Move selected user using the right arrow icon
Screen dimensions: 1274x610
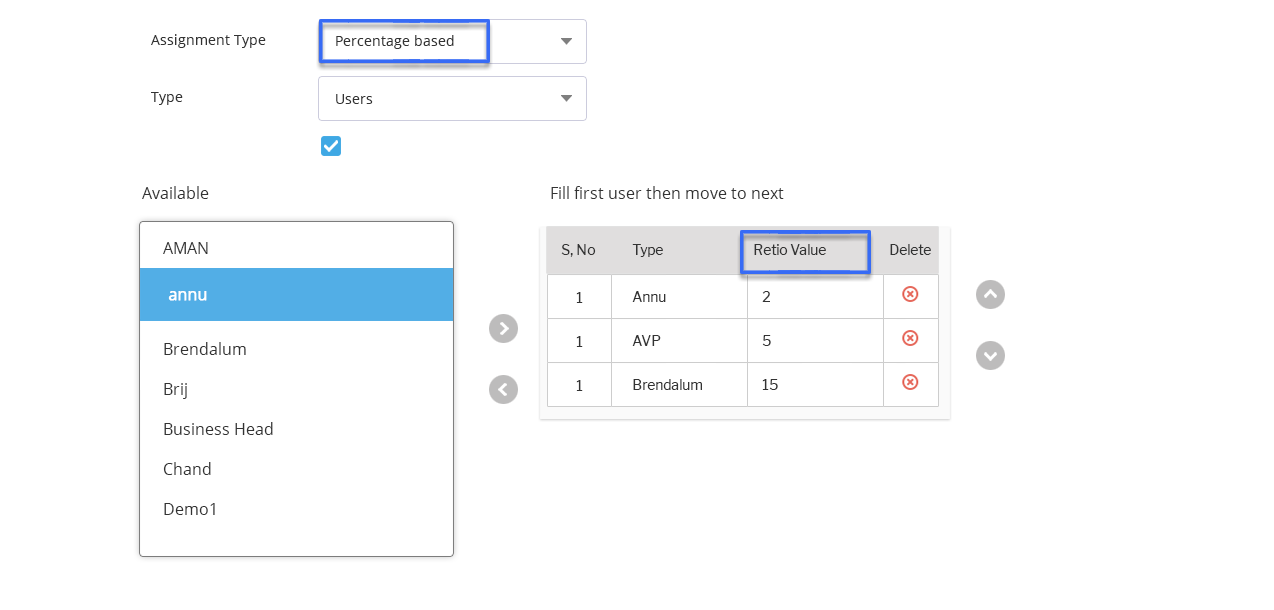[x=503, y=328]
